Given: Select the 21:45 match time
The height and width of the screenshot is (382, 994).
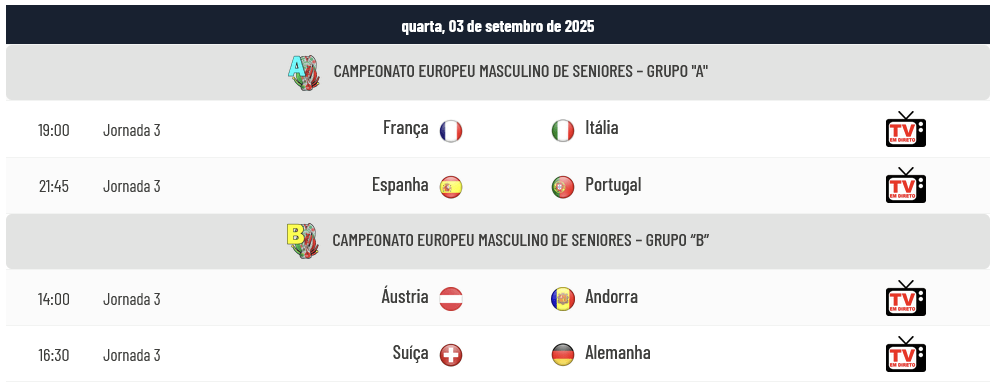Looking at the screenshot, I should click(x=53, y=186).
